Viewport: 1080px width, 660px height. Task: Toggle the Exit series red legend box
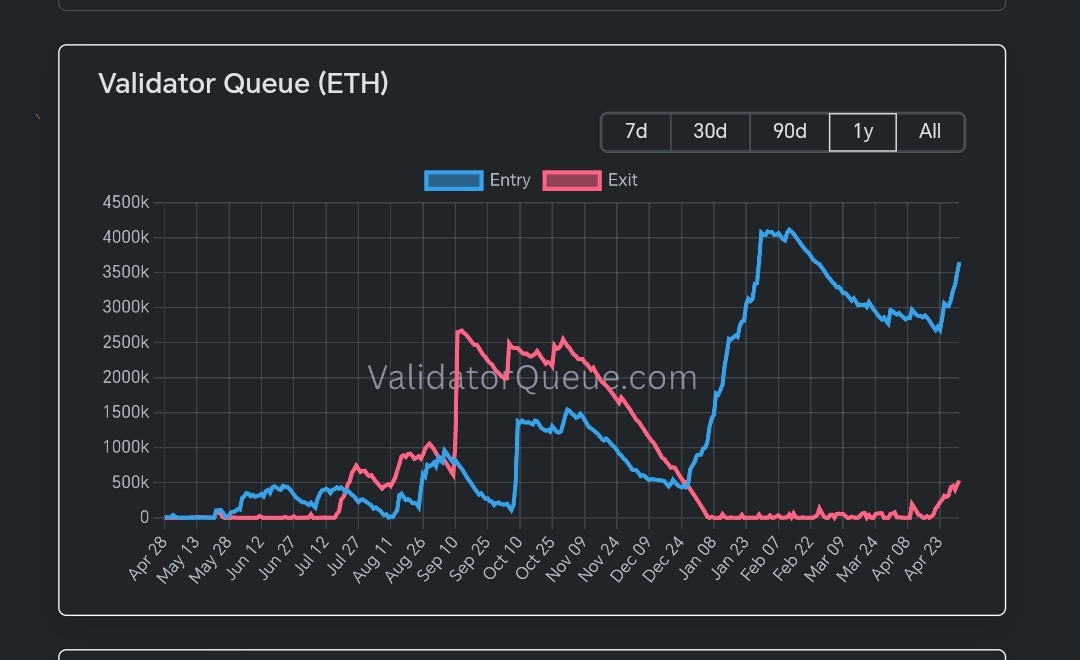[572, 181]
